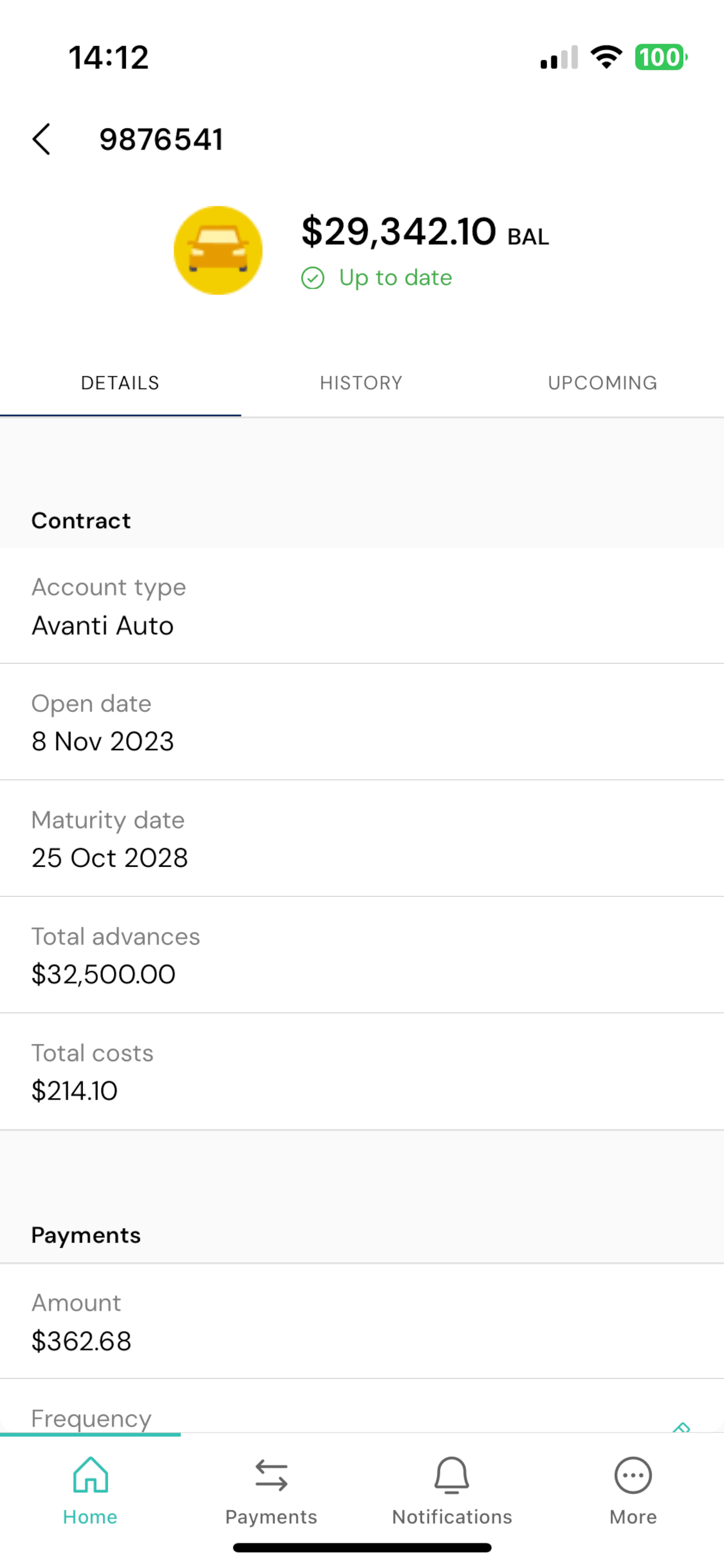Switch to the HISTORY tab
This screenshot has height=1568, width=724.
click(x=361, y=383)
